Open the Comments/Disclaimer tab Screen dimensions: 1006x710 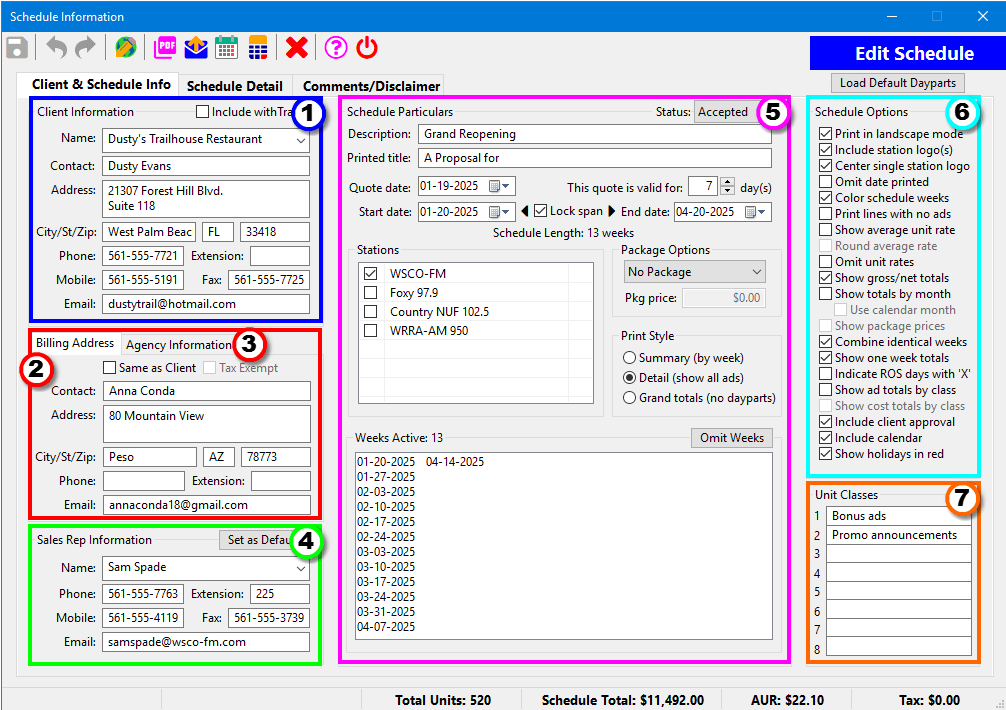tap(371, 86)
